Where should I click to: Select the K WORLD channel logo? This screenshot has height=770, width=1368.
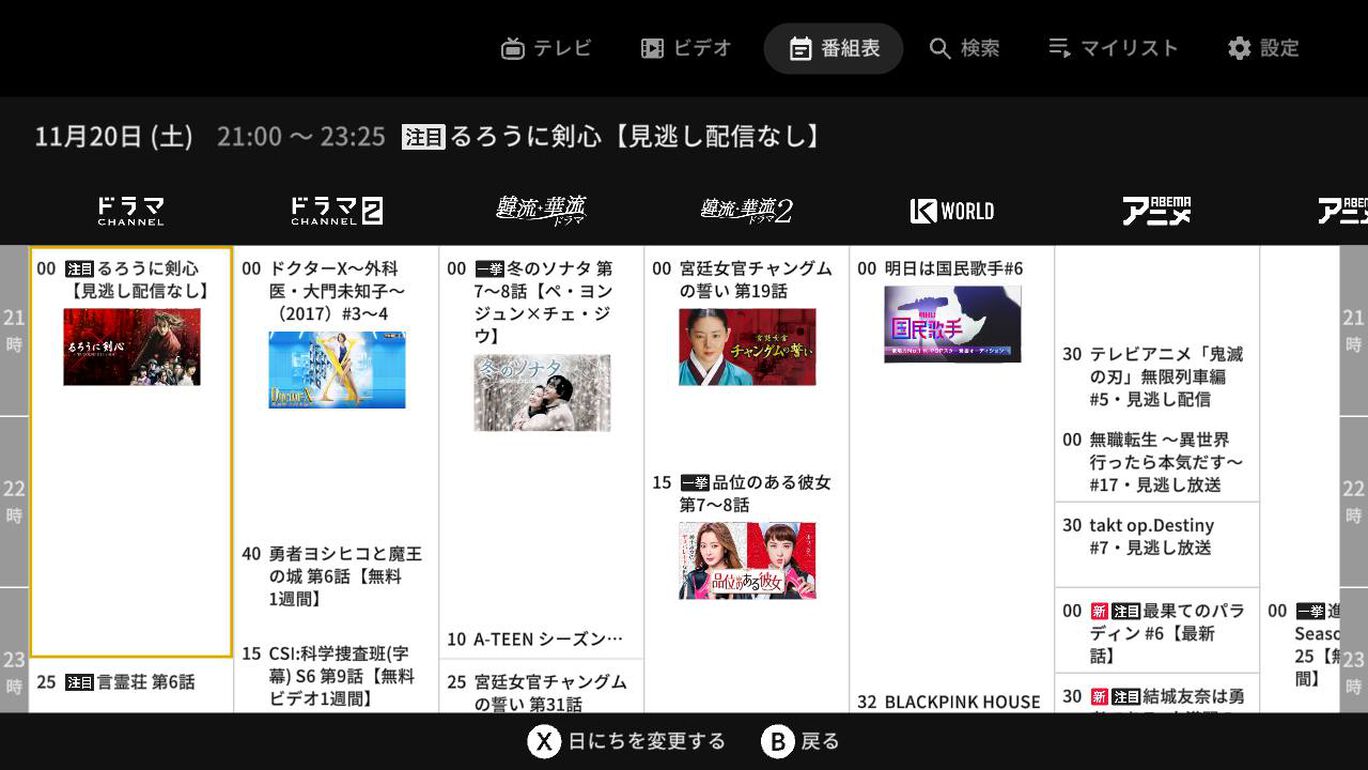point(952,211)
